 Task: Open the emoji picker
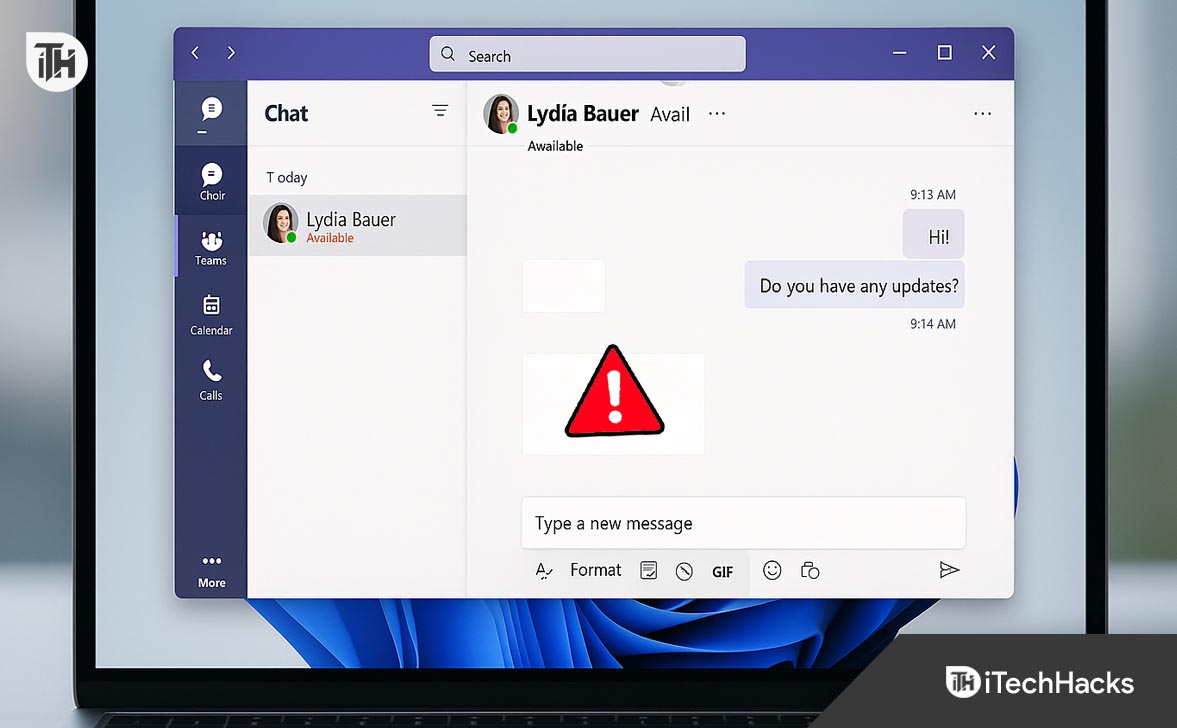click(x=772, y=570)
